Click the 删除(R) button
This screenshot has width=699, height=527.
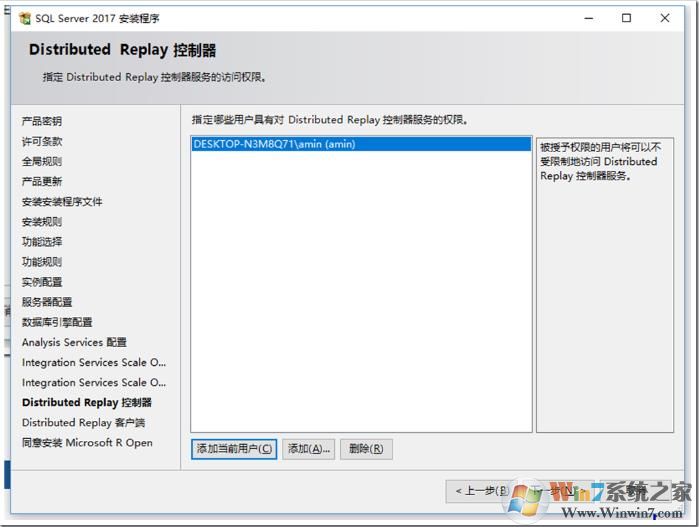coord(366,449)
